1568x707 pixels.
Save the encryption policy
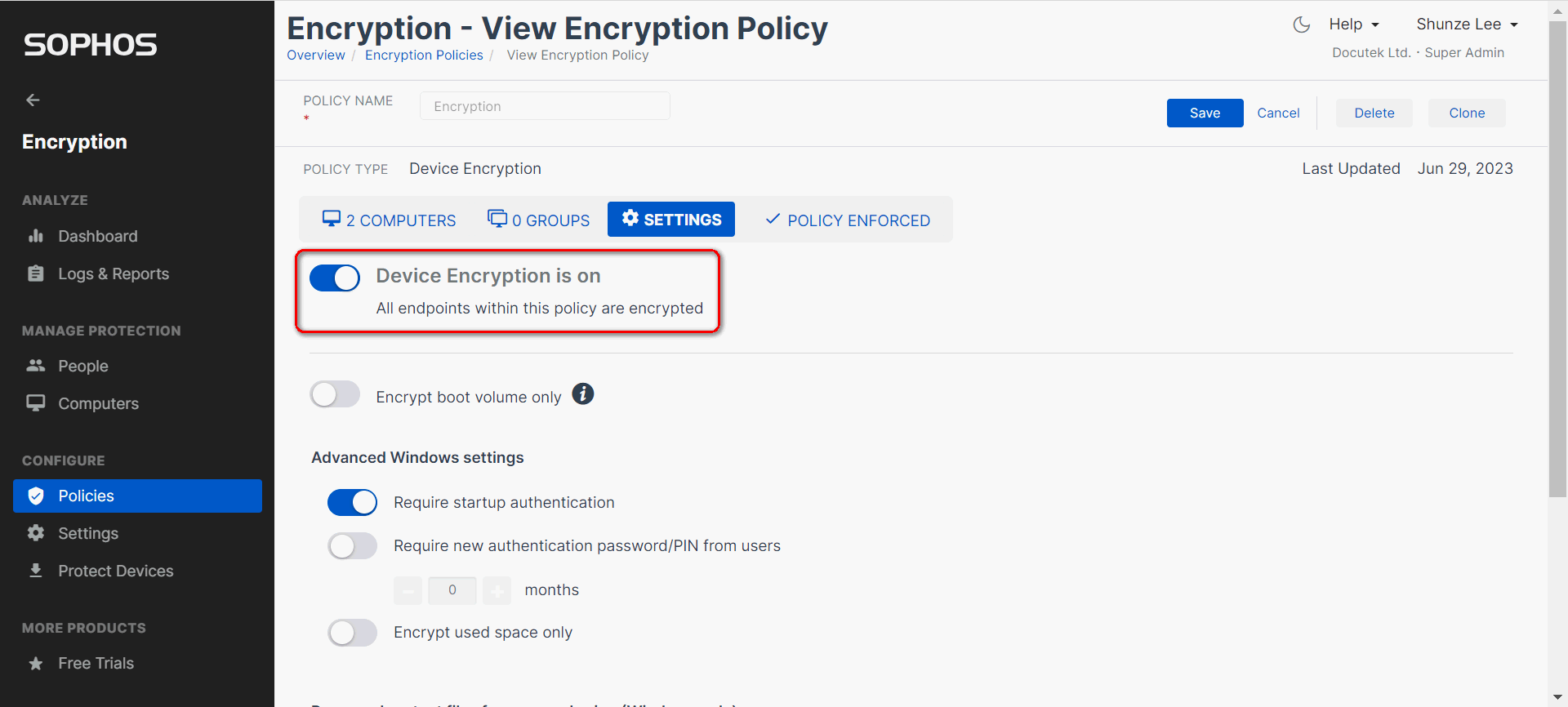pos(1205,113)
